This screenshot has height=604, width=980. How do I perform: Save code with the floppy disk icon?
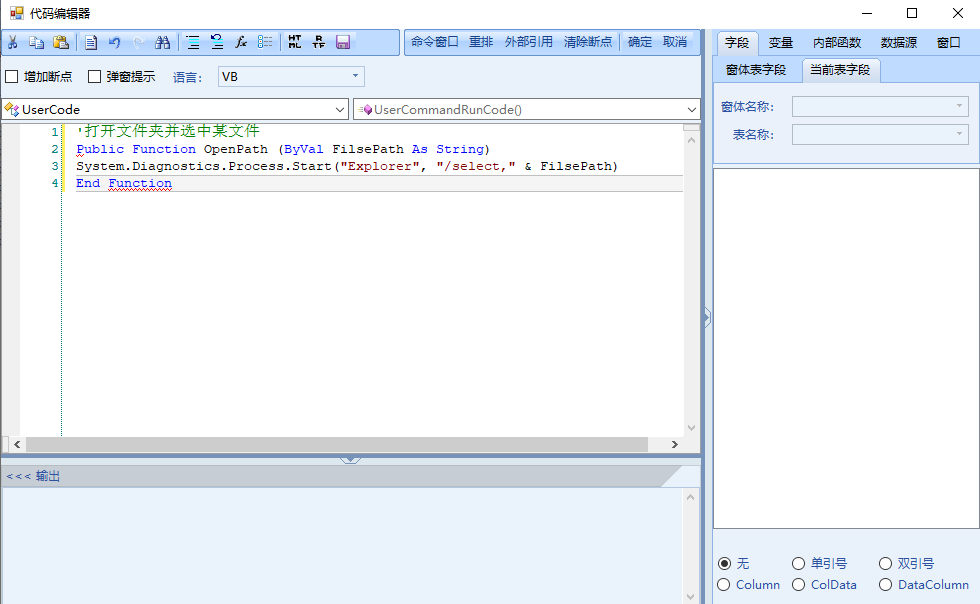coord(342,43)
